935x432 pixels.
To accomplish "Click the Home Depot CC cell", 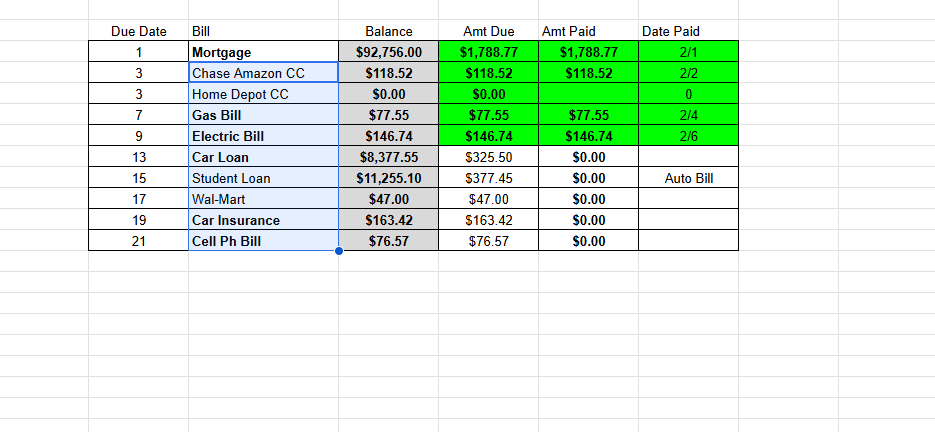I will point(264,94).
